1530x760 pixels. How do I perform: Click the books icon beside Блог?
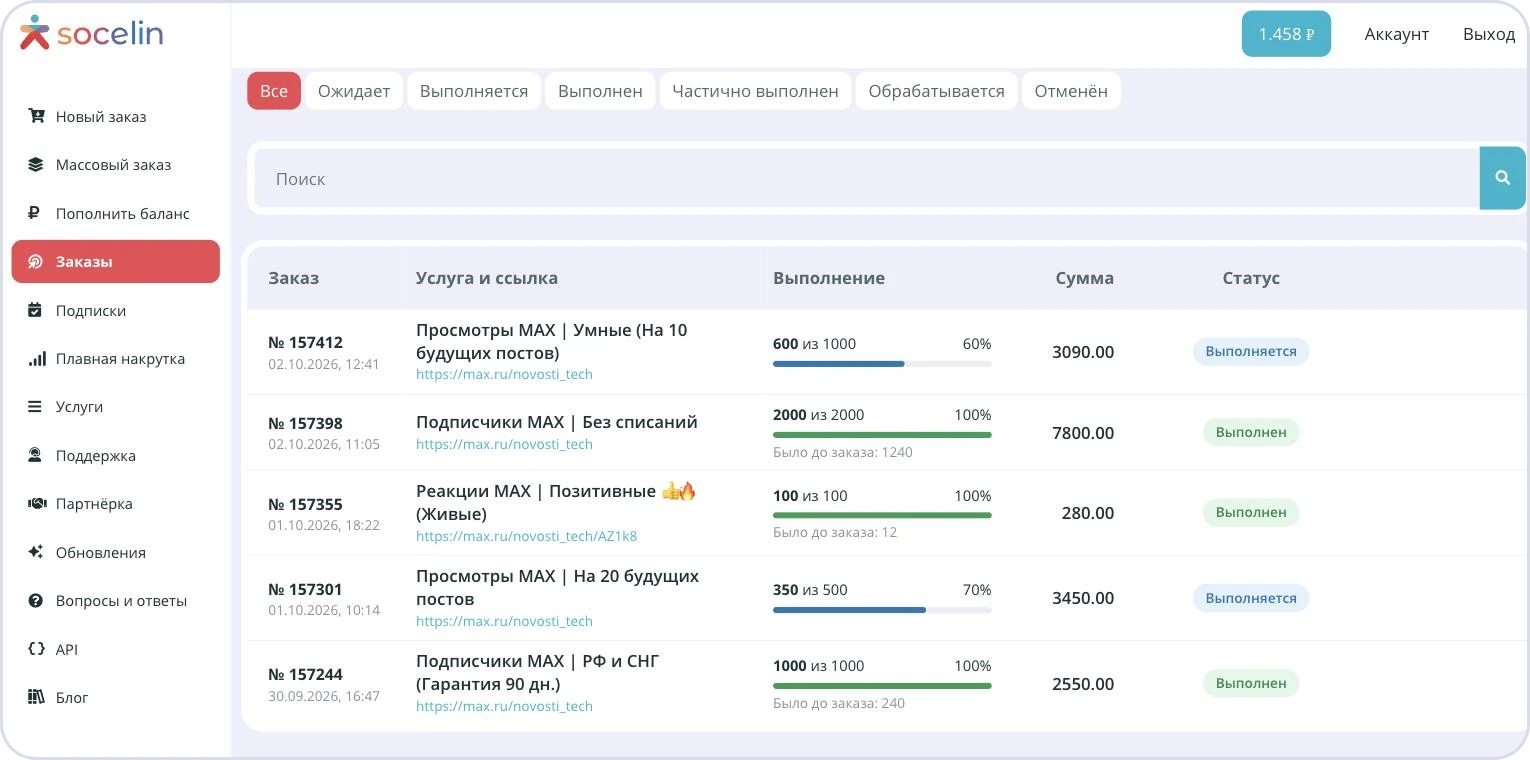click(36, 697)
